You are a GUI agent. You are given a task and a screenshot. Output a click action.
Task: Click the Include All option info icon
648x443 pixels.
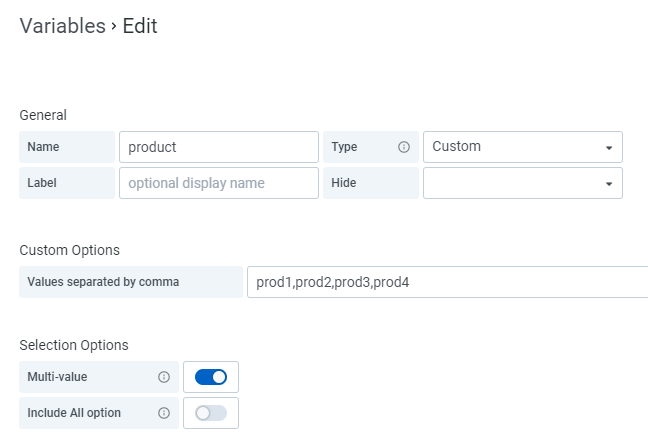[164, 413]
